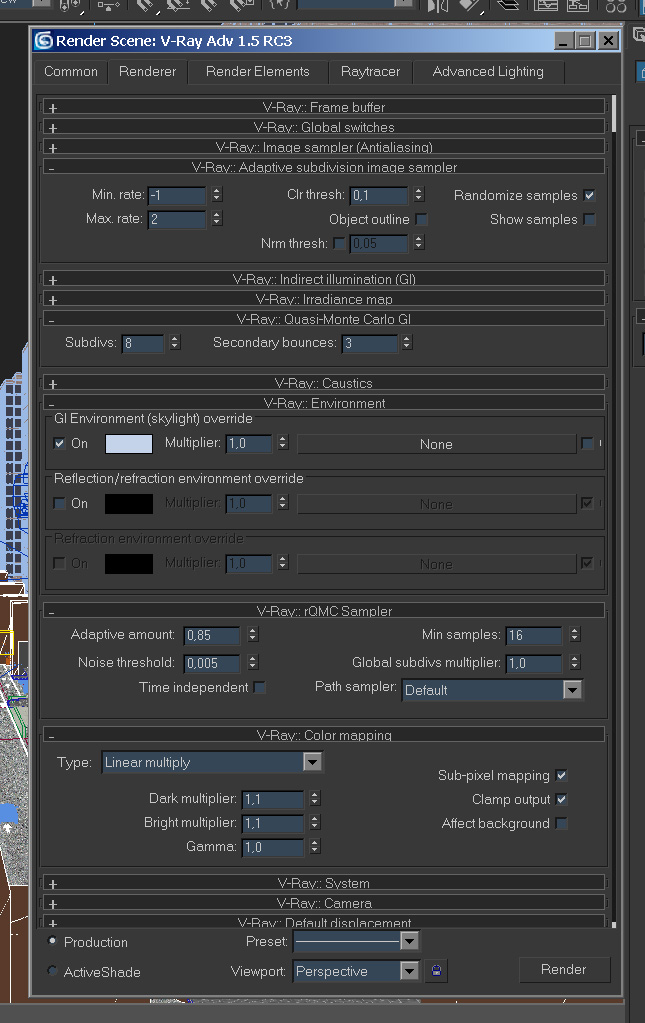Open the Preset dropdown

point(356,941)
